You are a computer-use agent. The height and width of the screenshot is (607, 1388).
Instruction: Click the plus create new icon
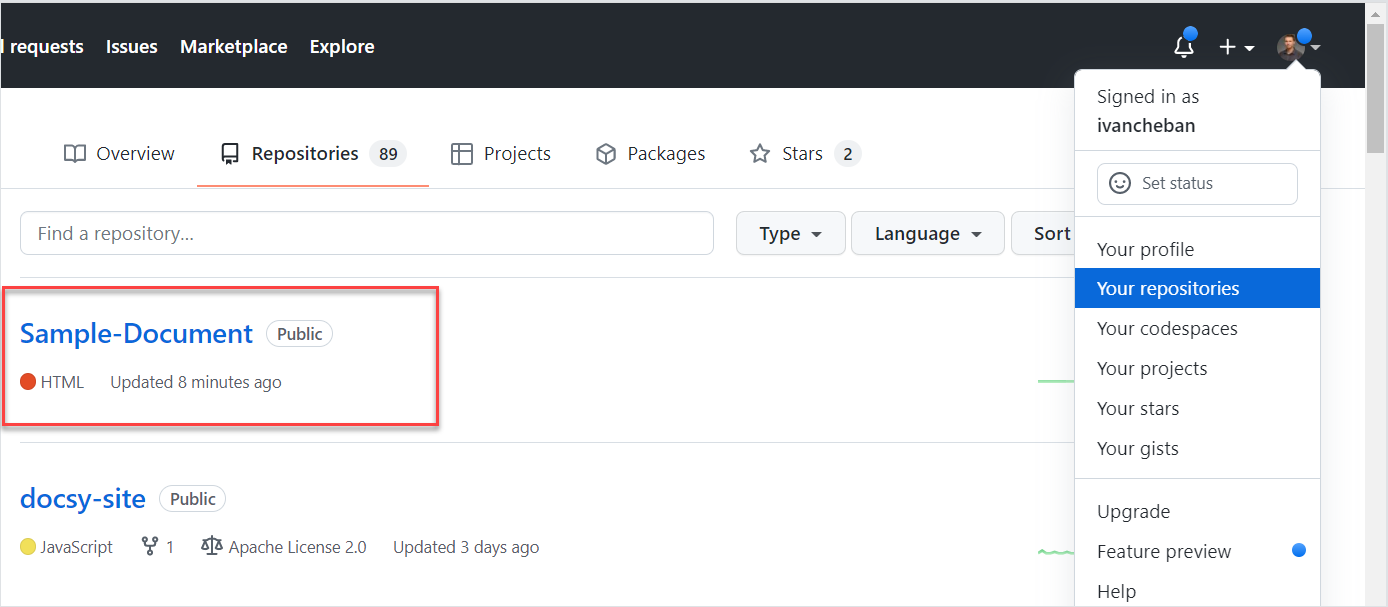coord(1229,46)
